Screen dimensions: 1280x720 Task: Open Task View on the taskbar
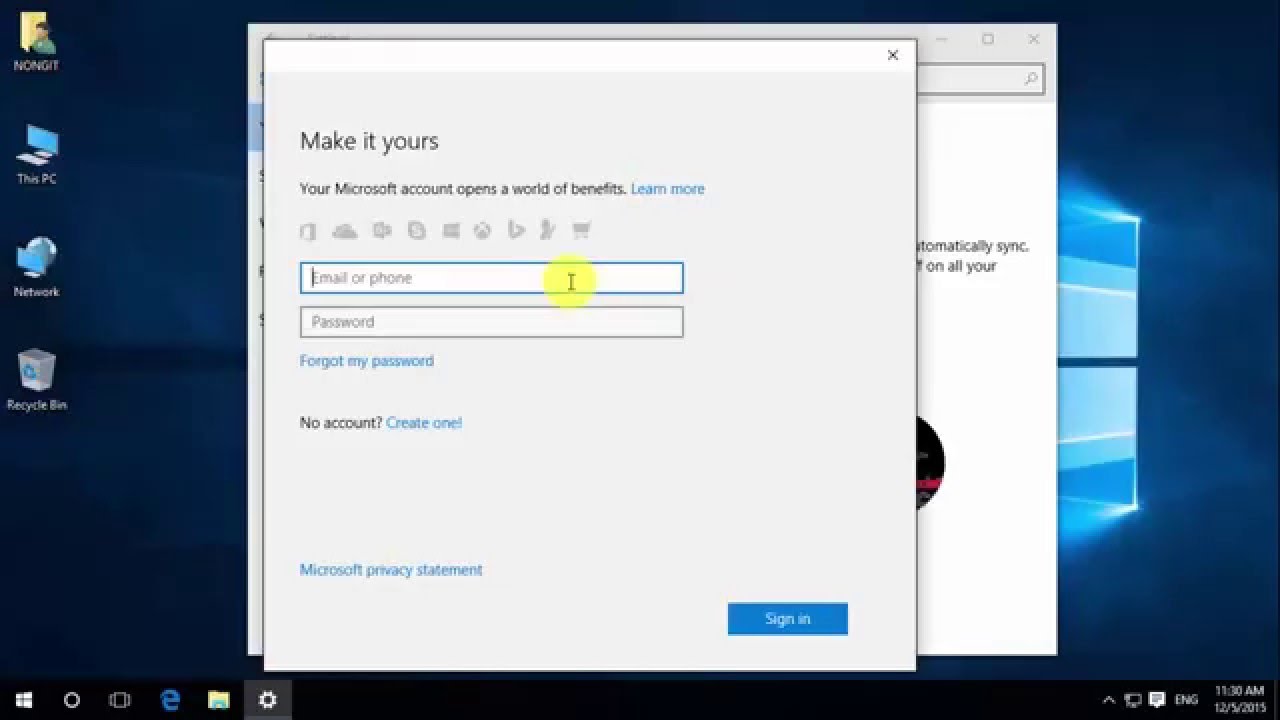[120, 700]
